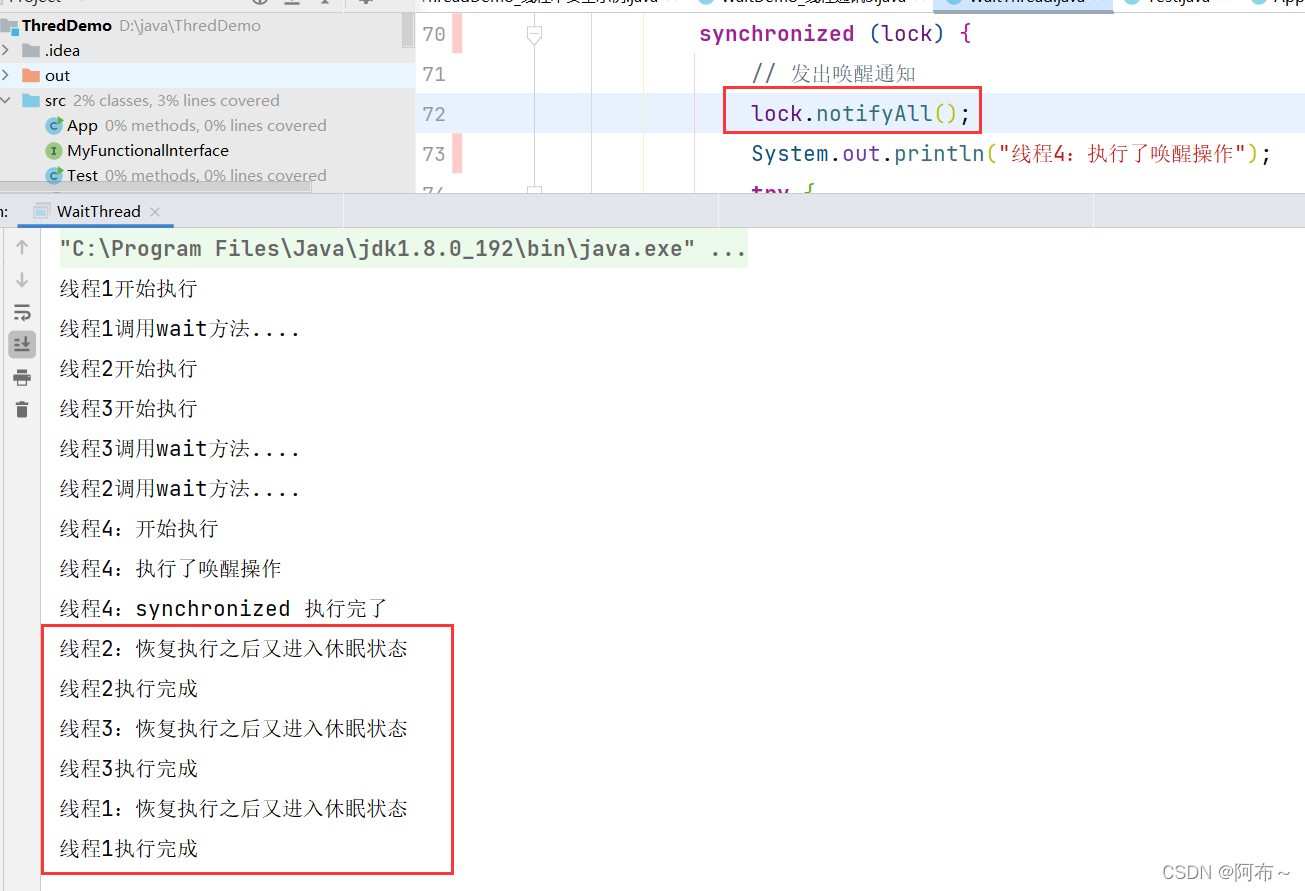Select the WaitThread run tab
The image size is (1305, 891).
pos(99,211)
